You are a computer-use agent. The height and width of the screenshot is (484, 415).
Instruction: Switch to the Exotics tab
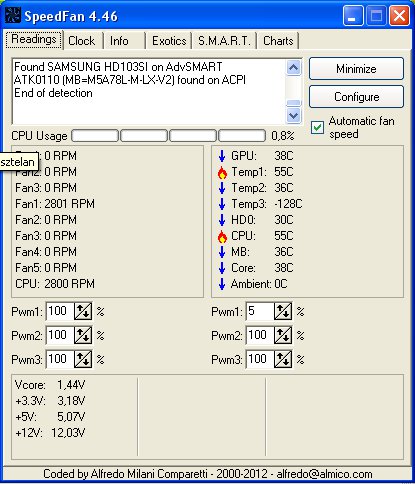[169, 41]
